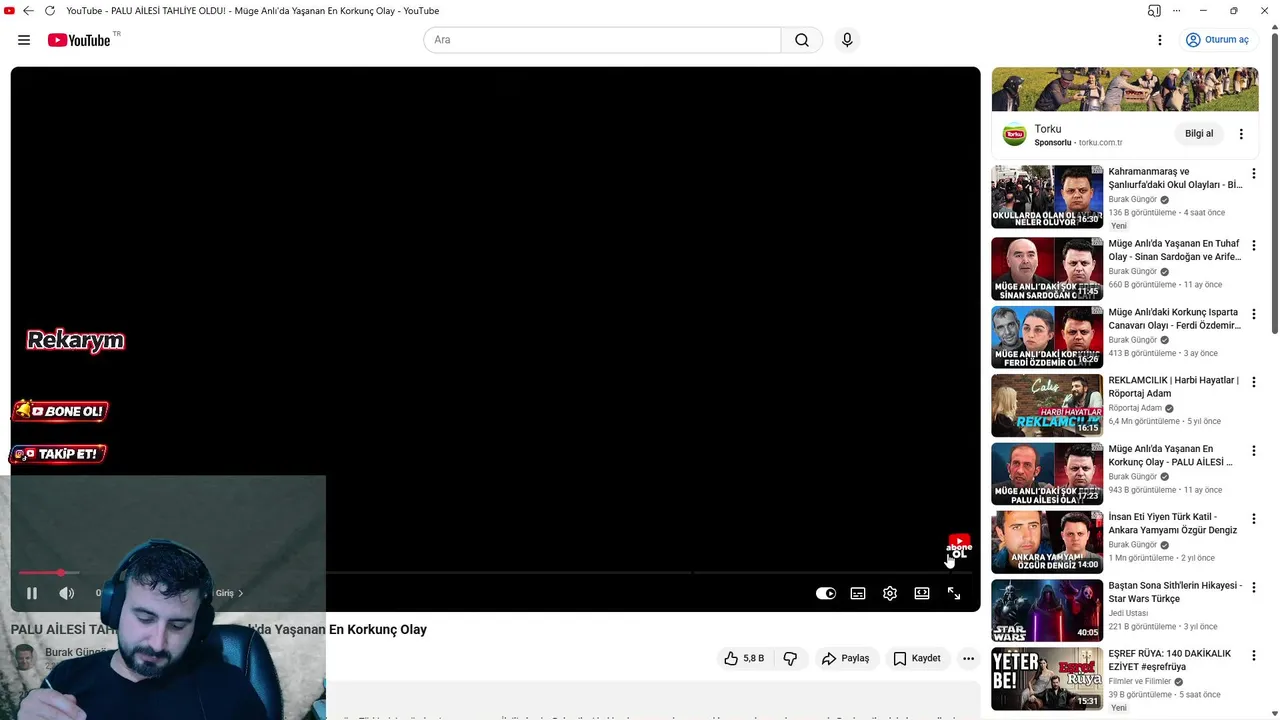Like the video with 5,8 B likes
1280x720 pixels.
click(743, 658)
